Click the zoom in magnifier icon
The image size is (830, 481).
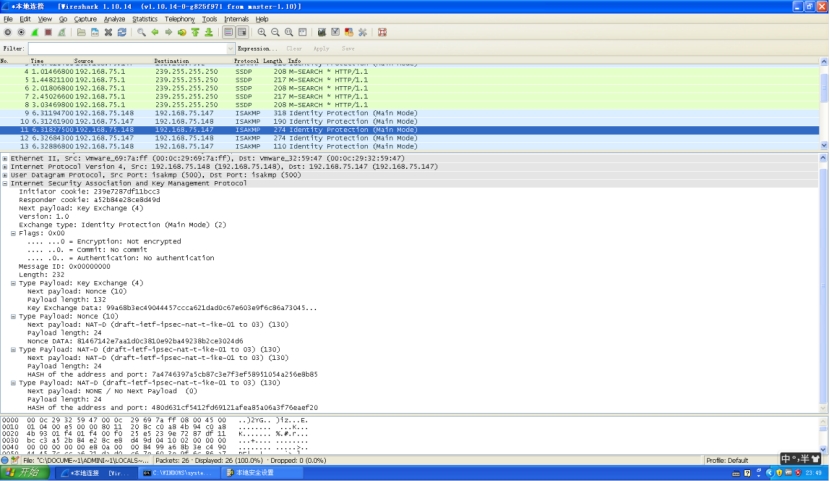pyautogui.click(x=261, y=32)
